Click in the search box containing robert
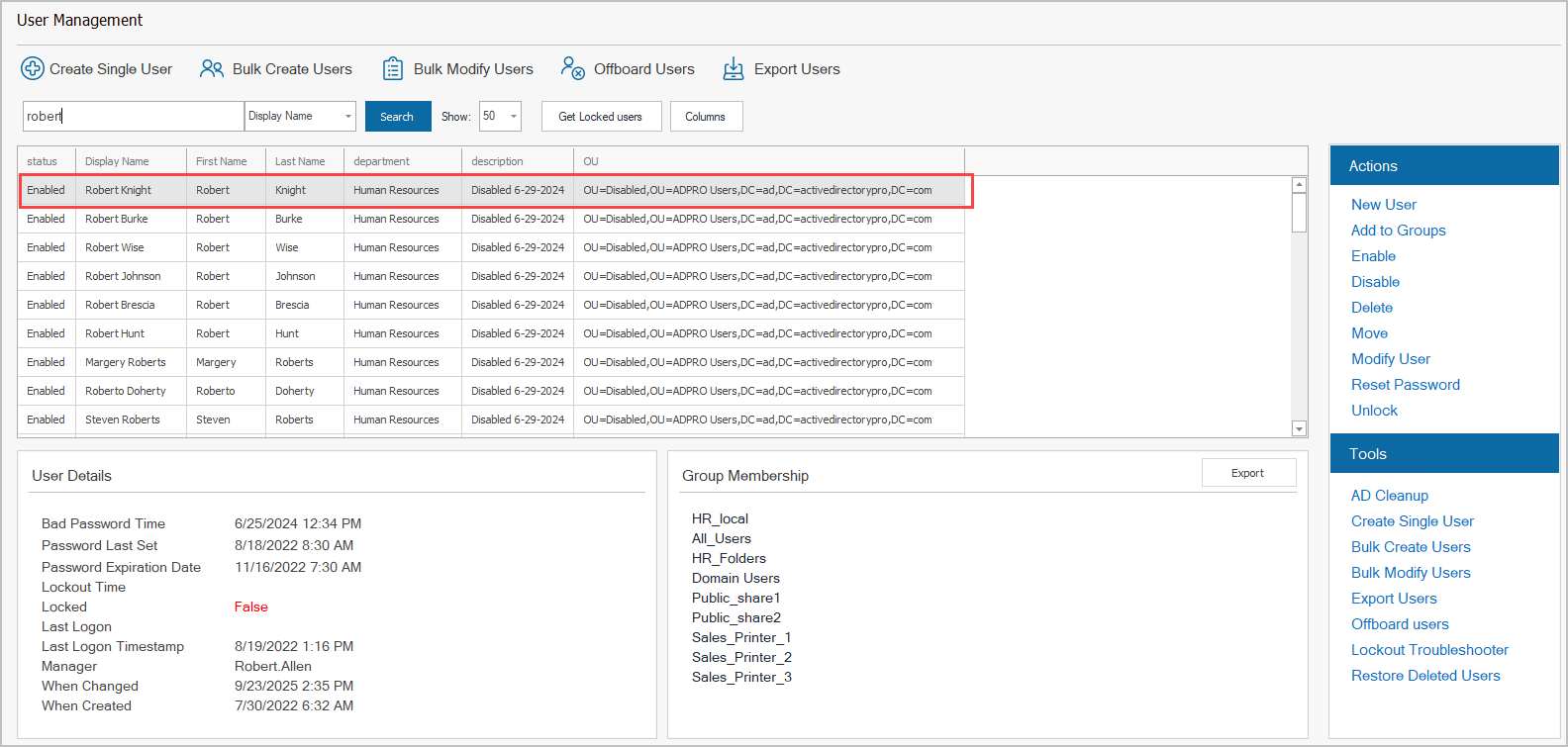Screen dimensions: 1568x747 point(133,117)
